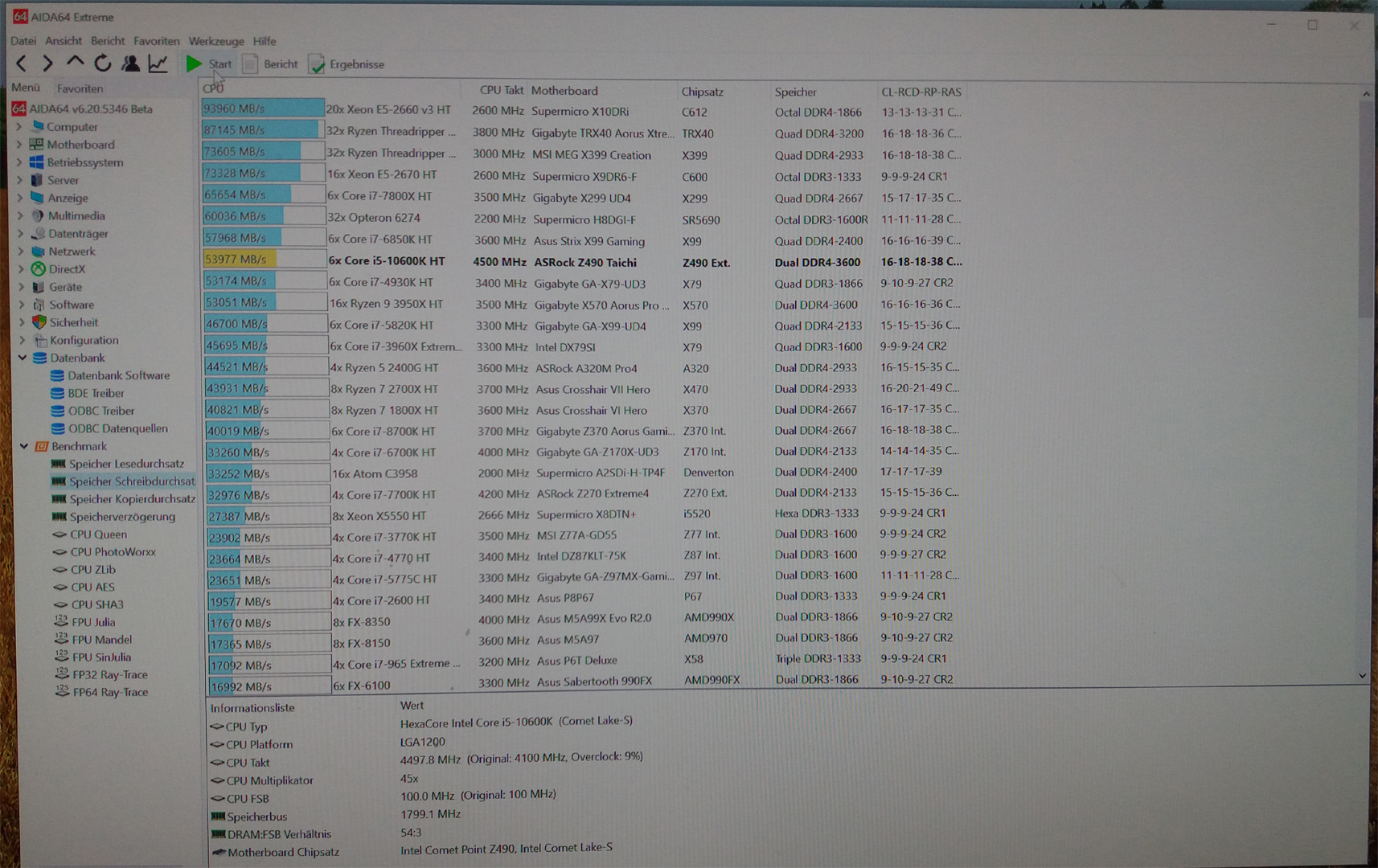
Task: Open Datenbank Software item
Action: pyautogui.click(x=118, y=375)
